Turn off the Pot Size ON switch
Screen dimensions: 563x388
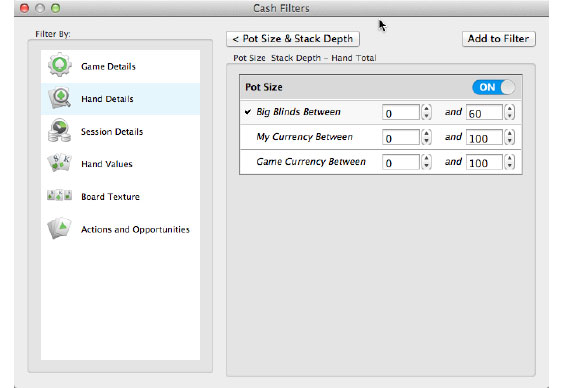click(x=493, y=87)
